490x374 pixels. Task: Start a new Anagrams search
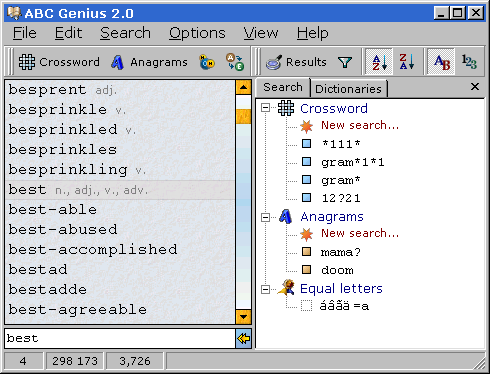360,233
